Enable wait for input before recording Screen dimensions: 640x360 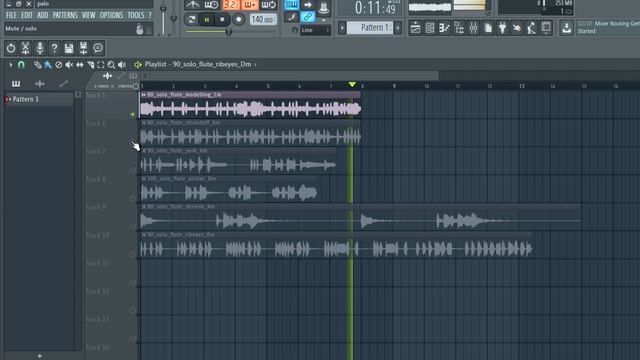(x=211, y=5)
